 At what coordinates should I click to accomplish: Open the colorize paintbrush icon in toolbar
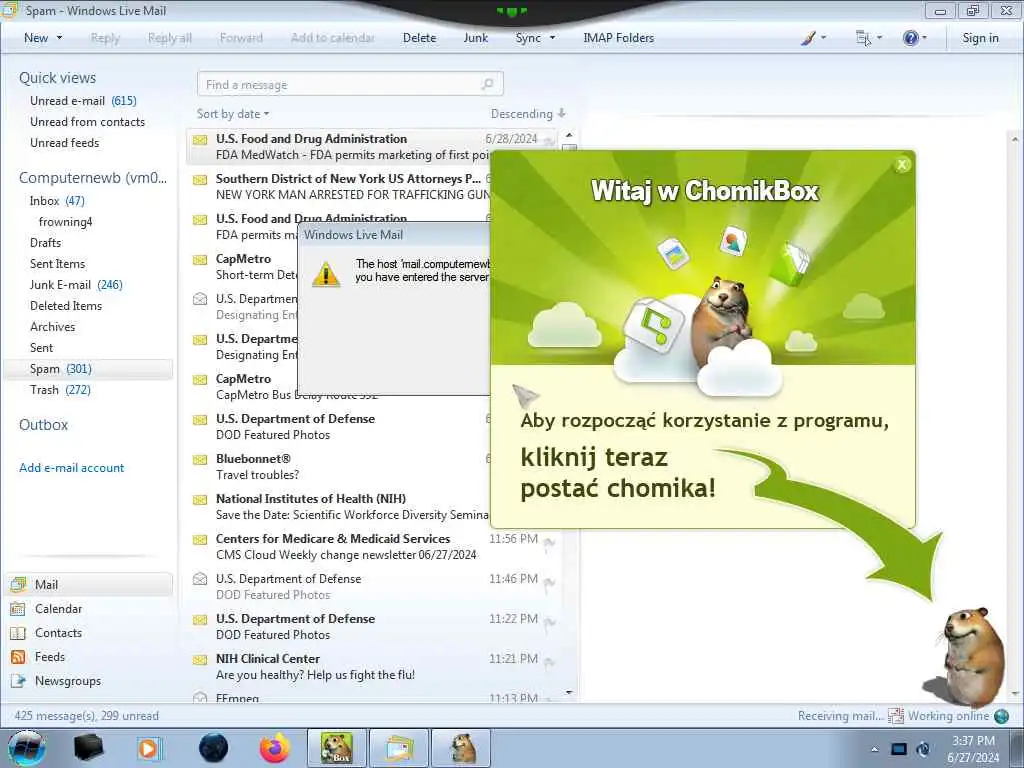pyautogui.click(x=808, y=38)
